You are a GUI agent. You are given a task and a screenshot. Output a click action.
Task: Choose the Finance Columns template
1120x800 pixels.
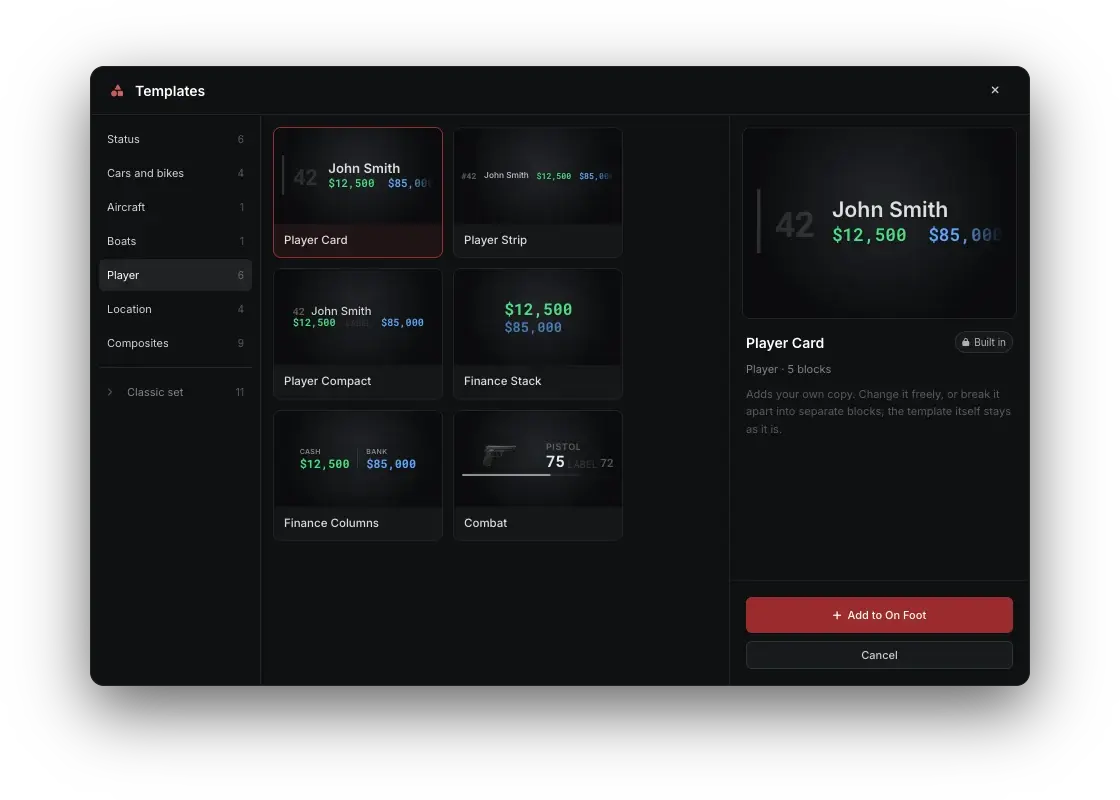click(358, 475)
